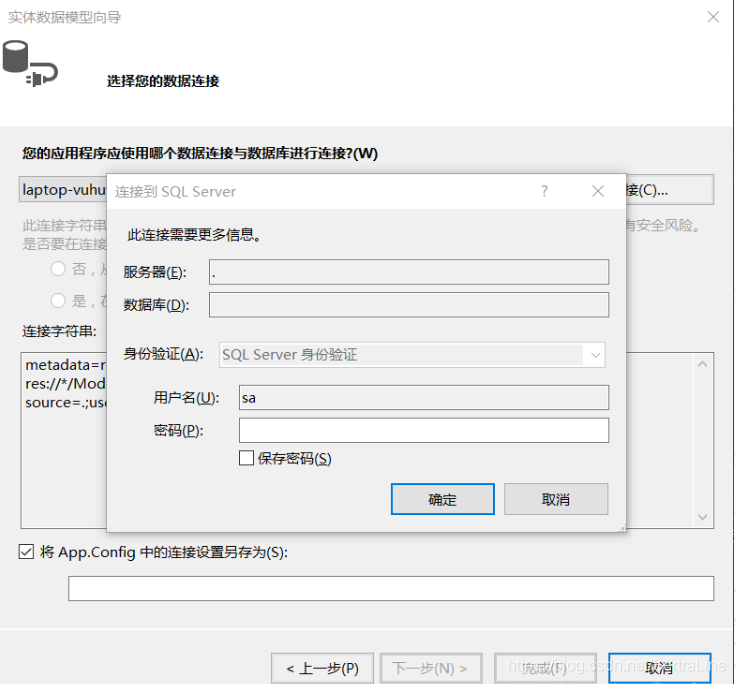Screen dimensions: 736x684
Task: Cancel the wizard with bottom 取消 button
Action: [x=659, y=668]
